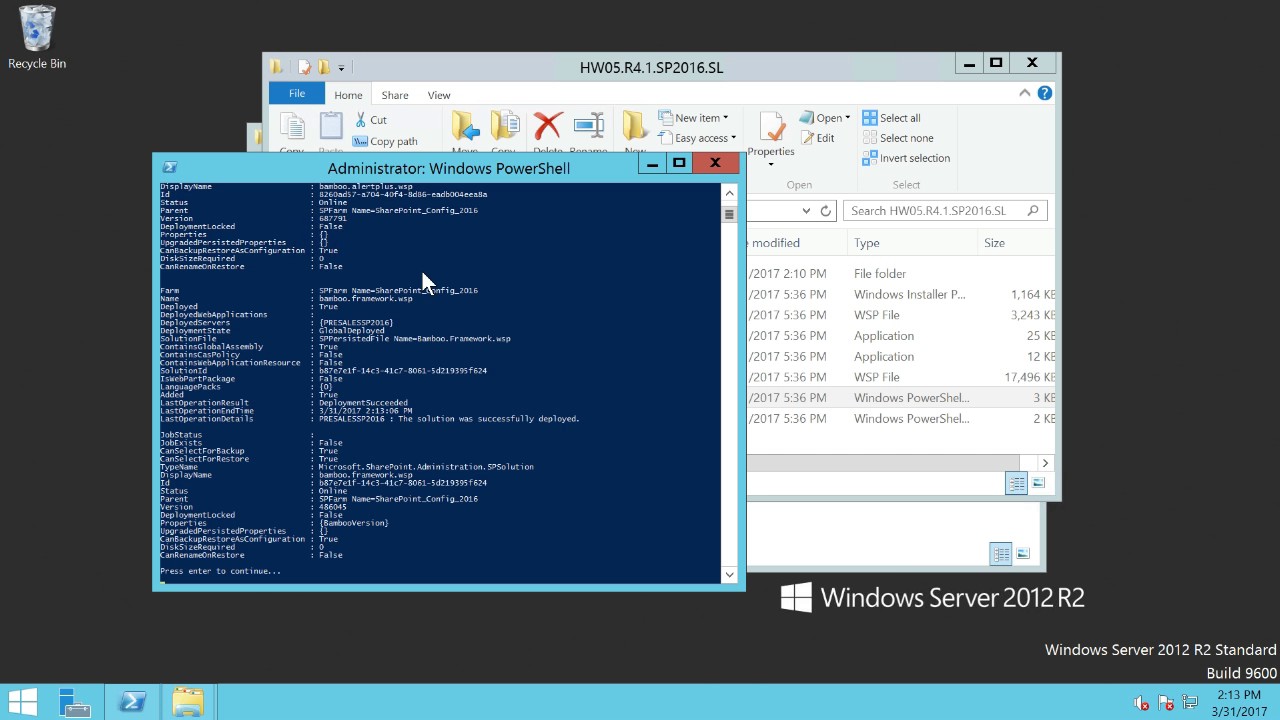Open the File menu in Explorer
Image resolution: width=1280 pixels, height=720 pixels.
pos(297,93)
